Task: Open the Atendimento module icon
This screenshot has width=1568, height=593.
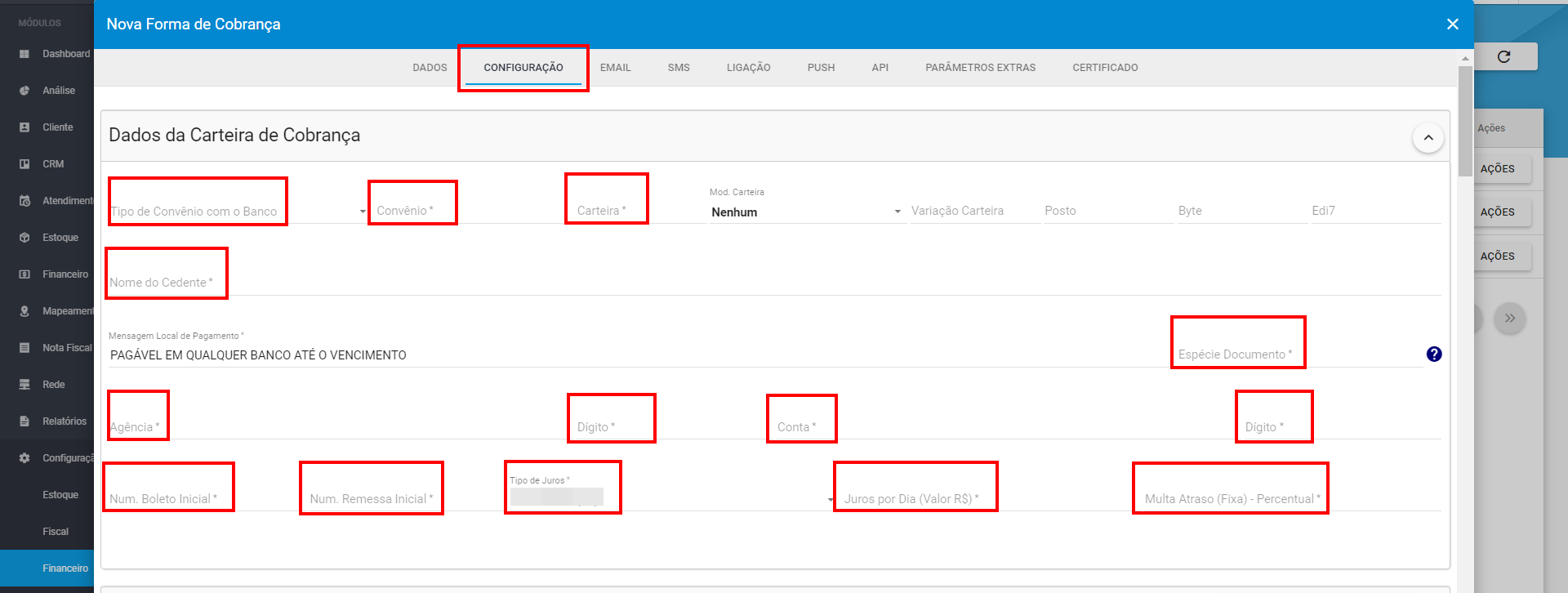Action: (24, 201)
